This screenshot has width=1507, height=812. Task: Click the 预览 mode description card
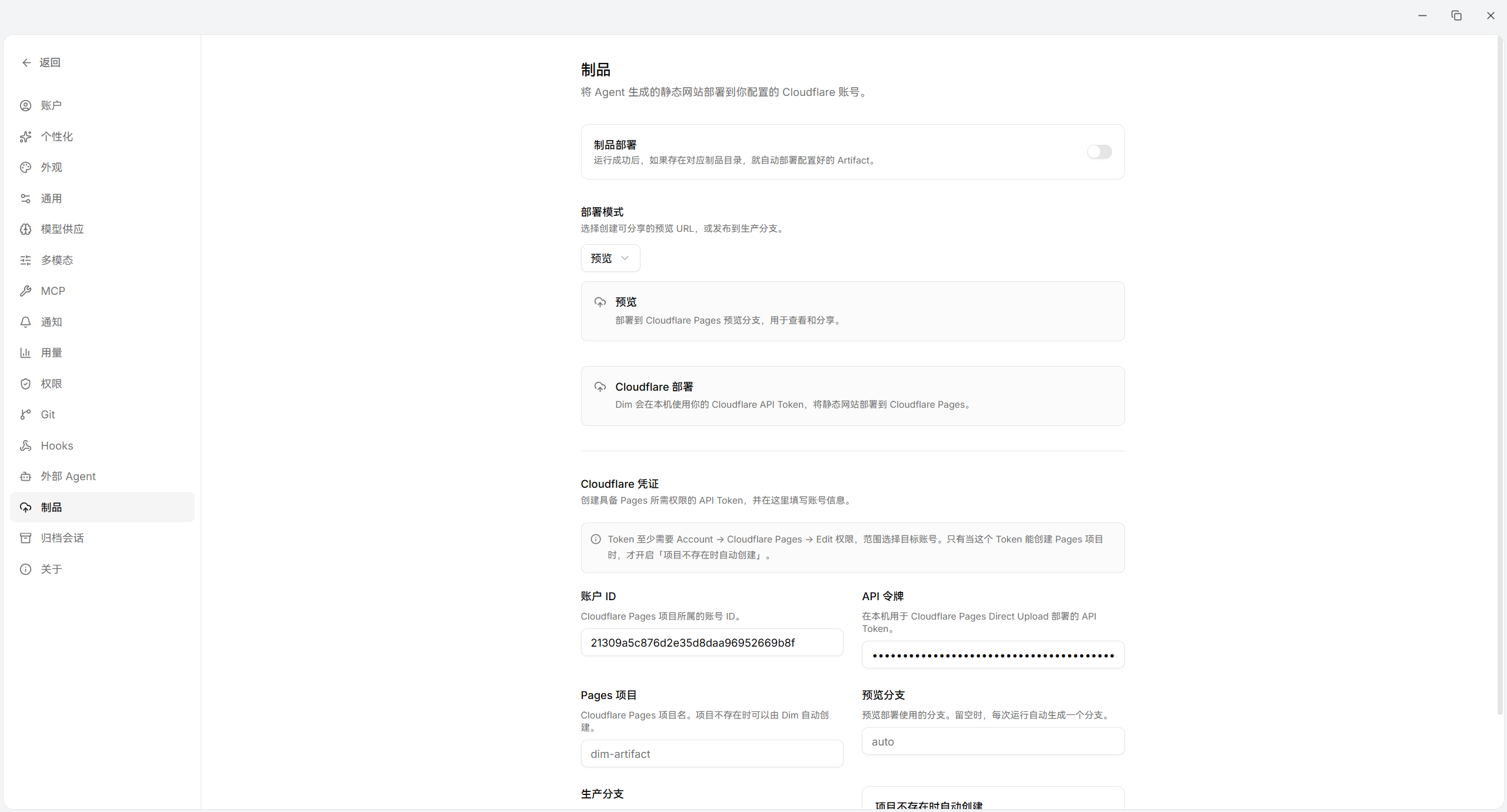852,311
